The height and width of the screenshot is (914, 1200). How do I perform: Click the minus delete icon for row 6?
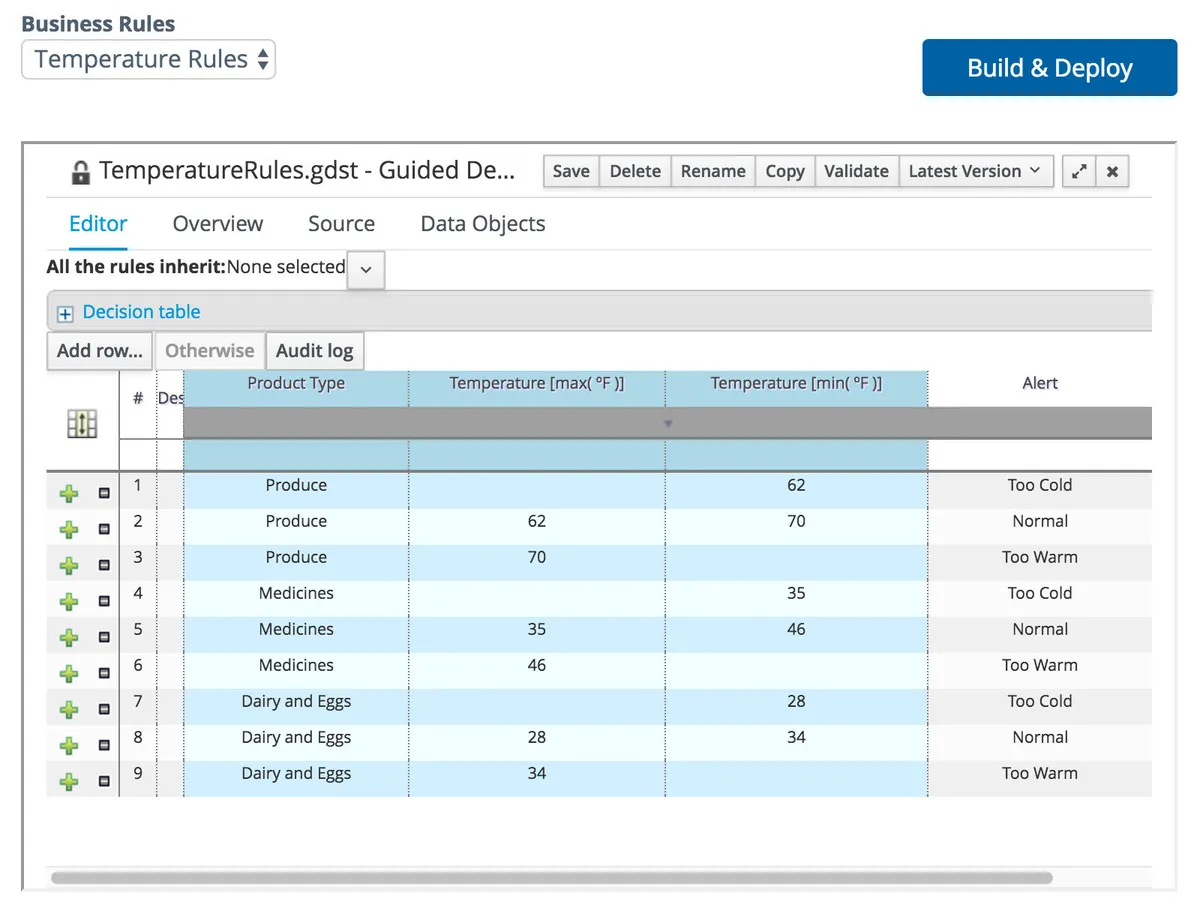(104, 673)
